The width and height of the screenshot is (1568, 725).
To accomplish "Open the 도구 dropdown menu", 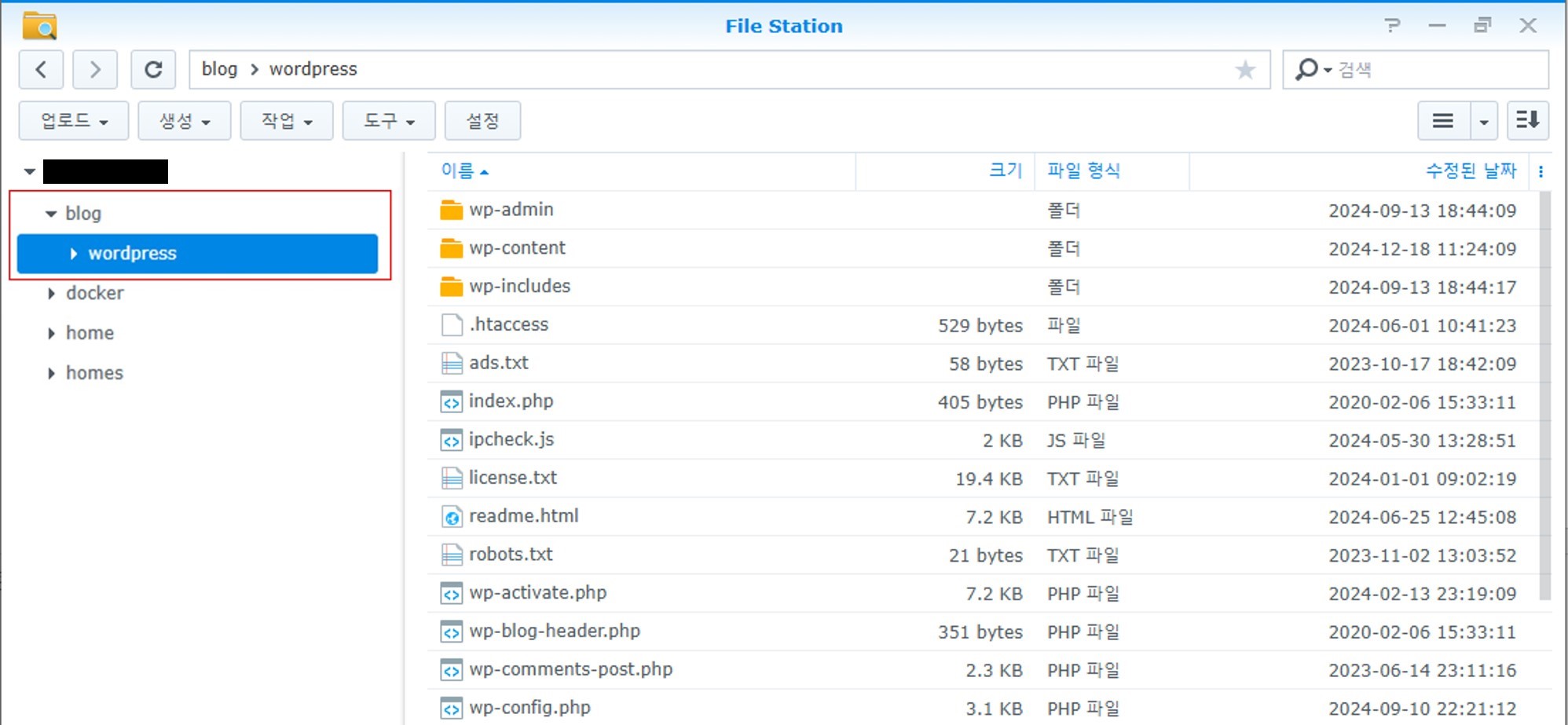I will point(389,121).
